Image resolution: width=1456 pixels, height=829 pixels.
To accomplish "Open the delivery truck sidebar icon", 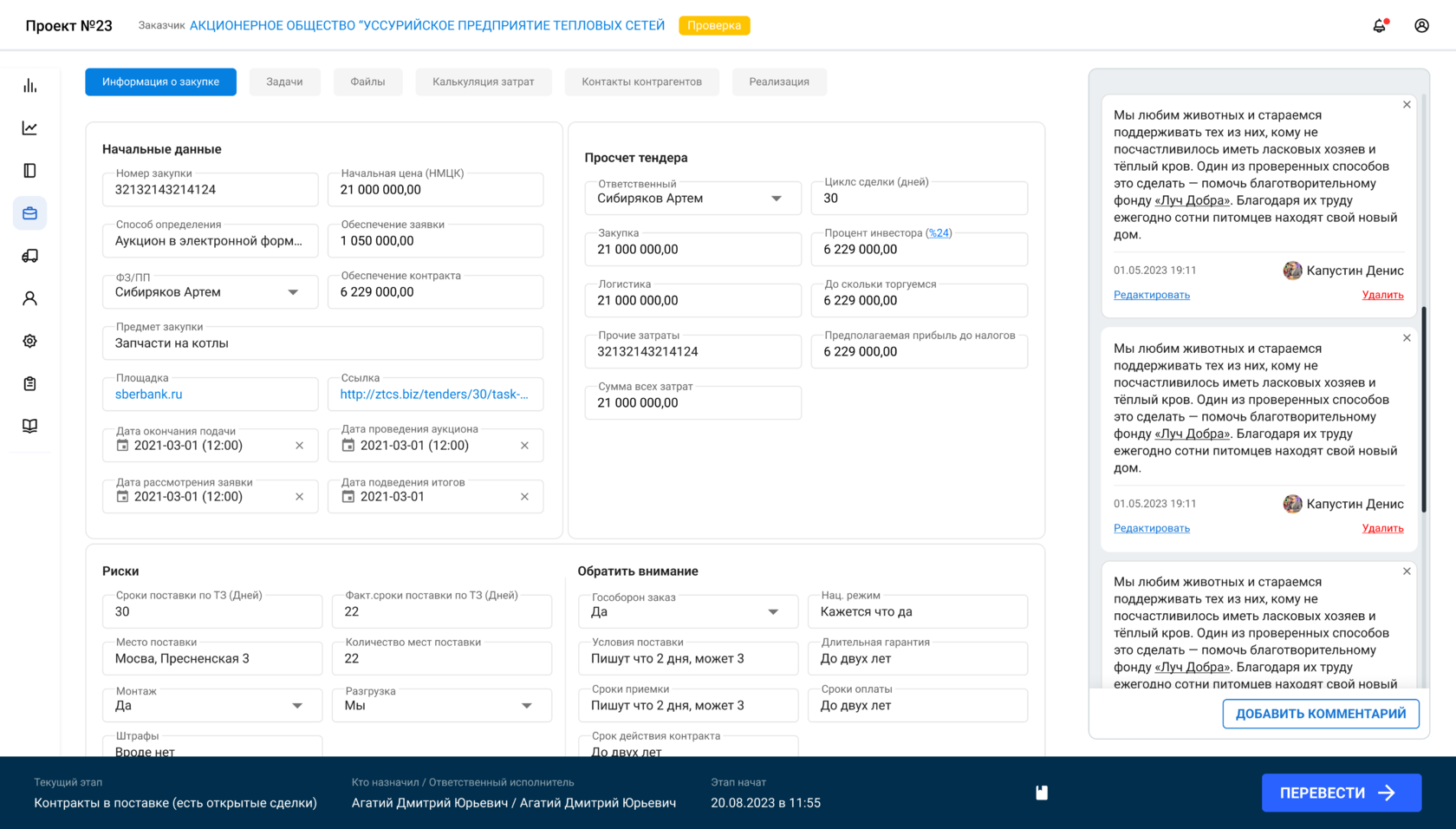I will tap(29, 256).
